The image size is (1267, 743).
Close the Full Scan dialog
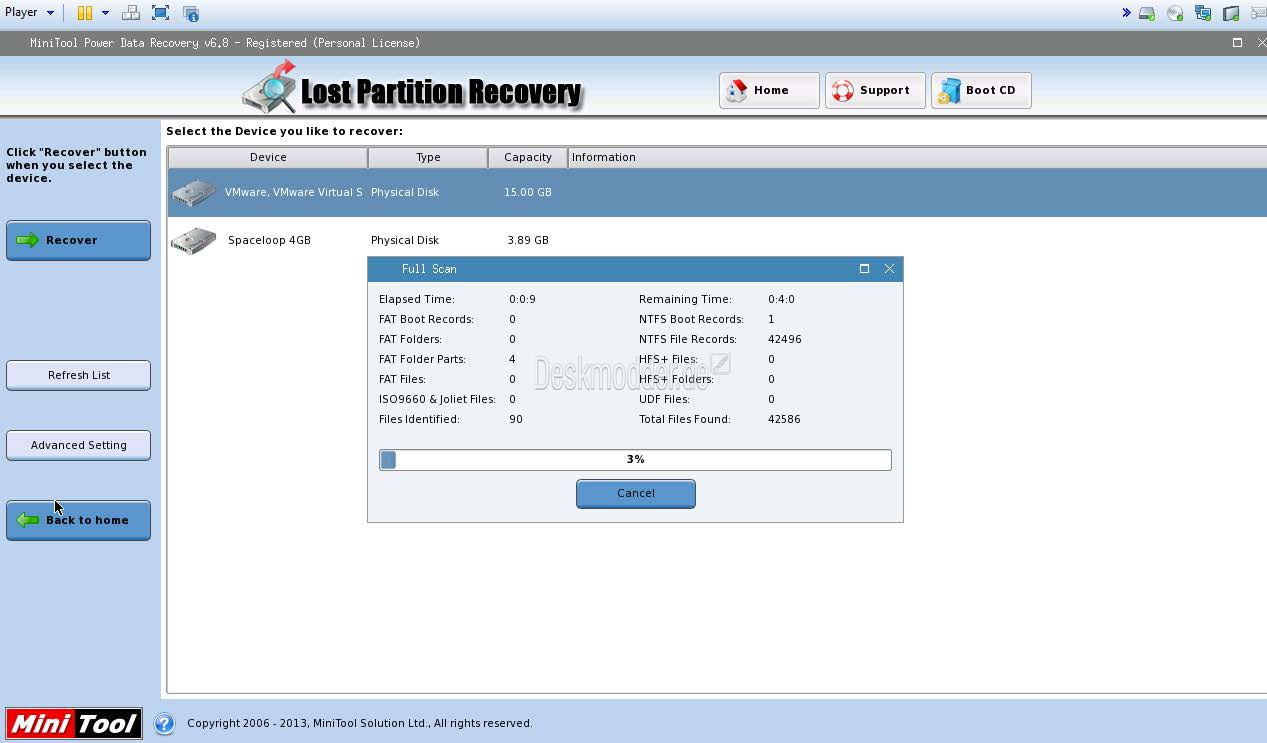[x=889, y=268]
